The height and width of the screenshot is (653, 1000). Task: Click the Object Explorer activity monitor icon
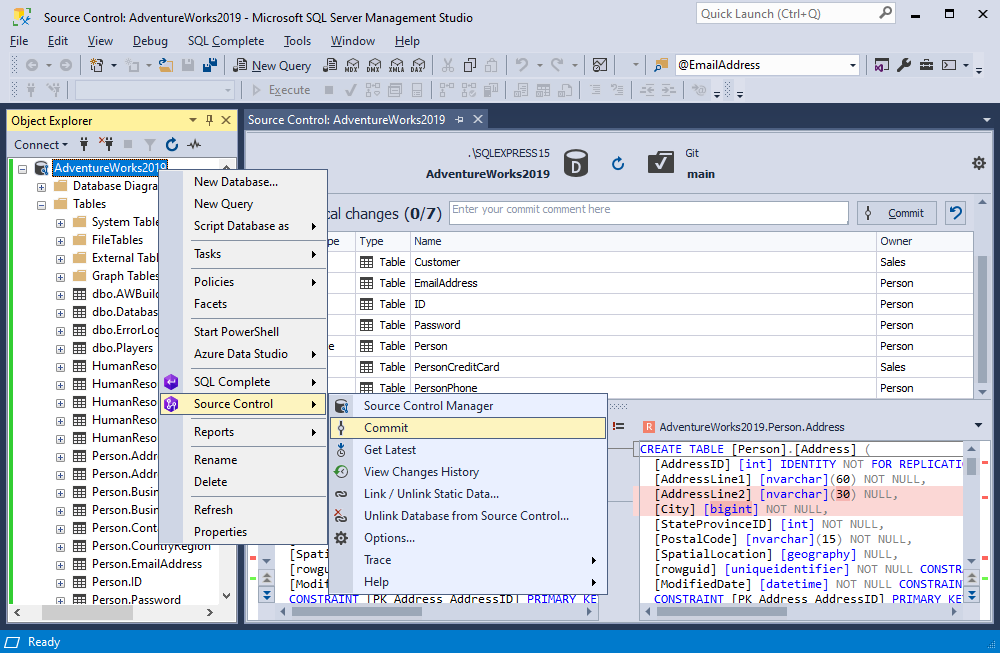194,145
